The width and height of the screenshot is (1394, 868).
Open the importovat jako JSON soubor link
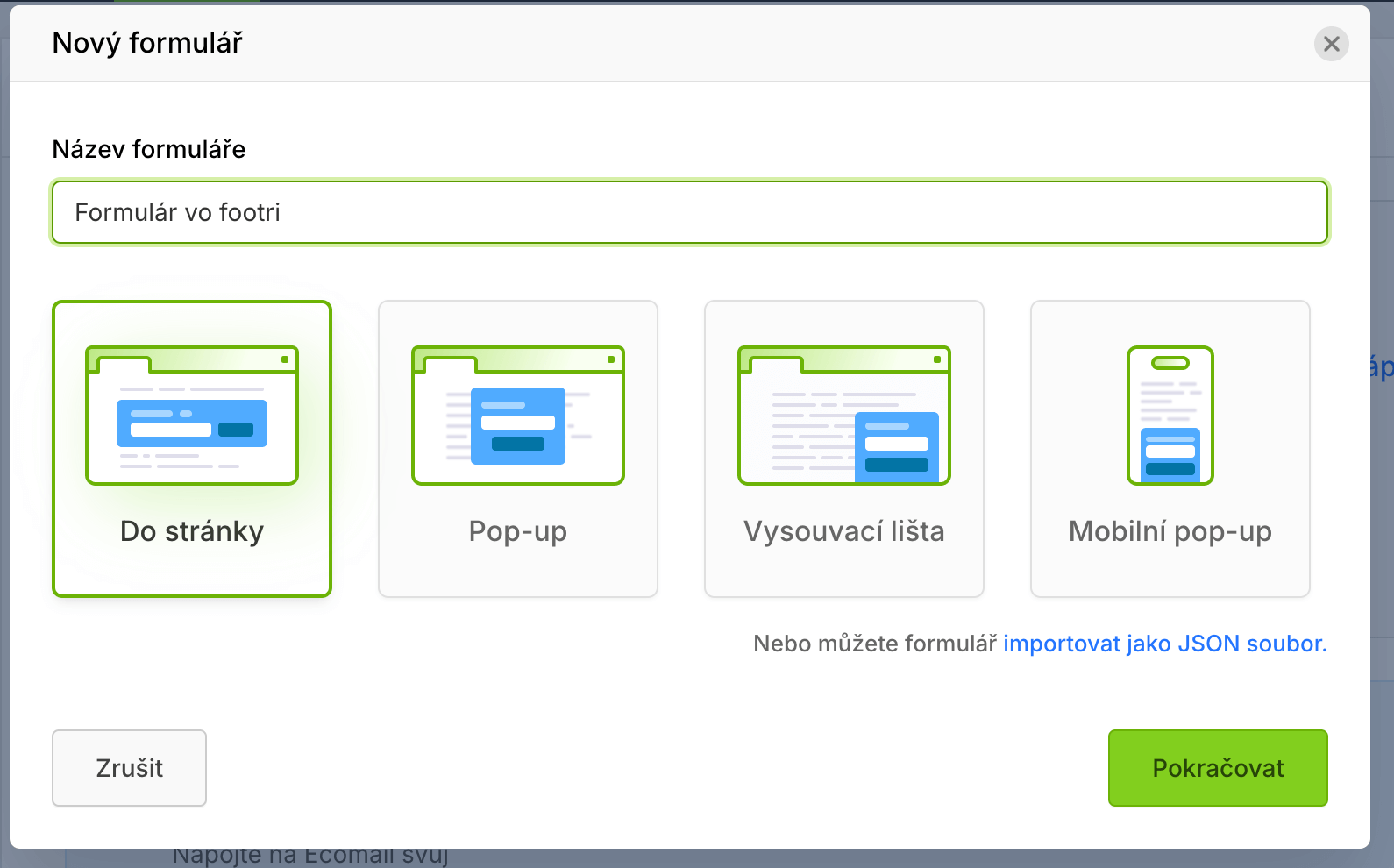click(x=1165, y=644)
